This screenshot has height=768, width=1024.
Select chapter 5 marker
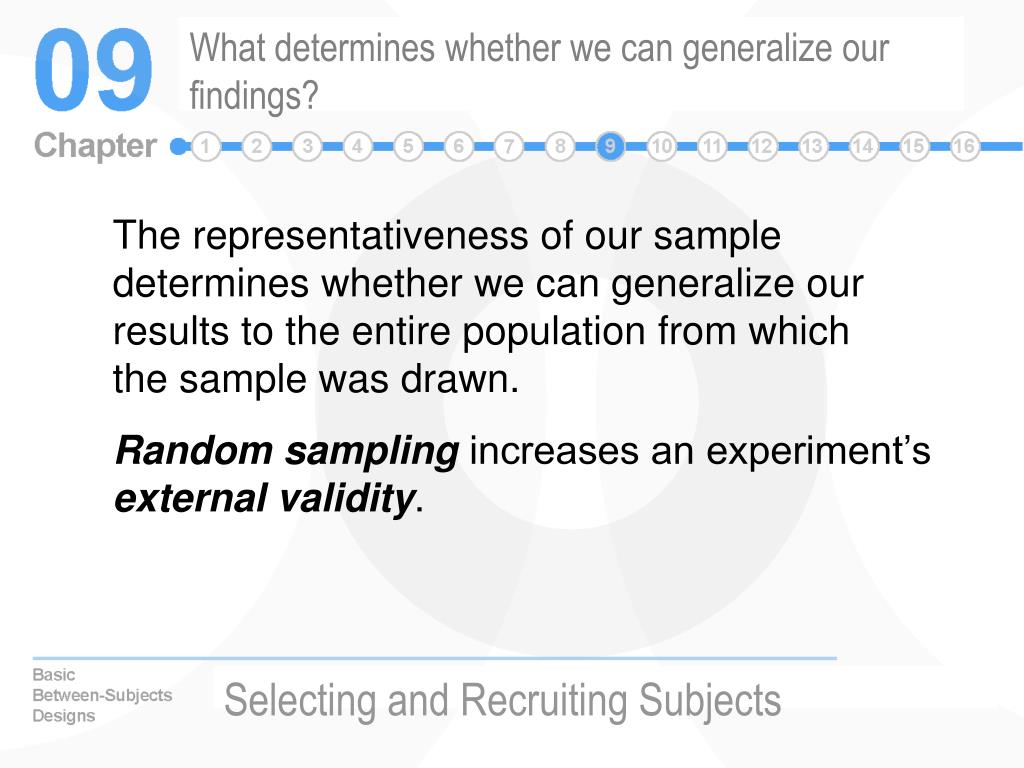click(408, 146)
